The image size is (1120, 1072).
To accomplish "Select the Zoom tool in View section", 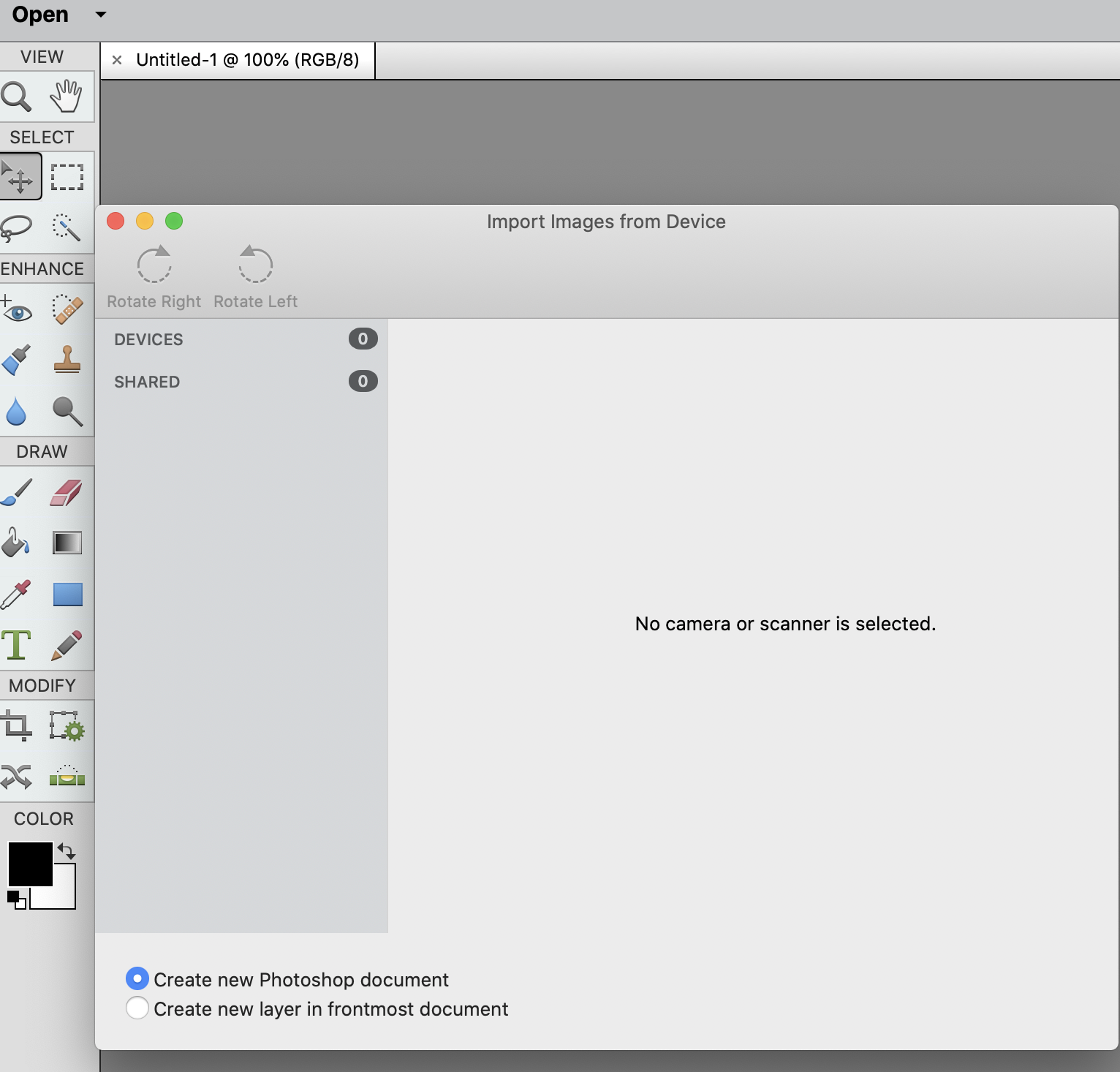I will pos(16,97).
